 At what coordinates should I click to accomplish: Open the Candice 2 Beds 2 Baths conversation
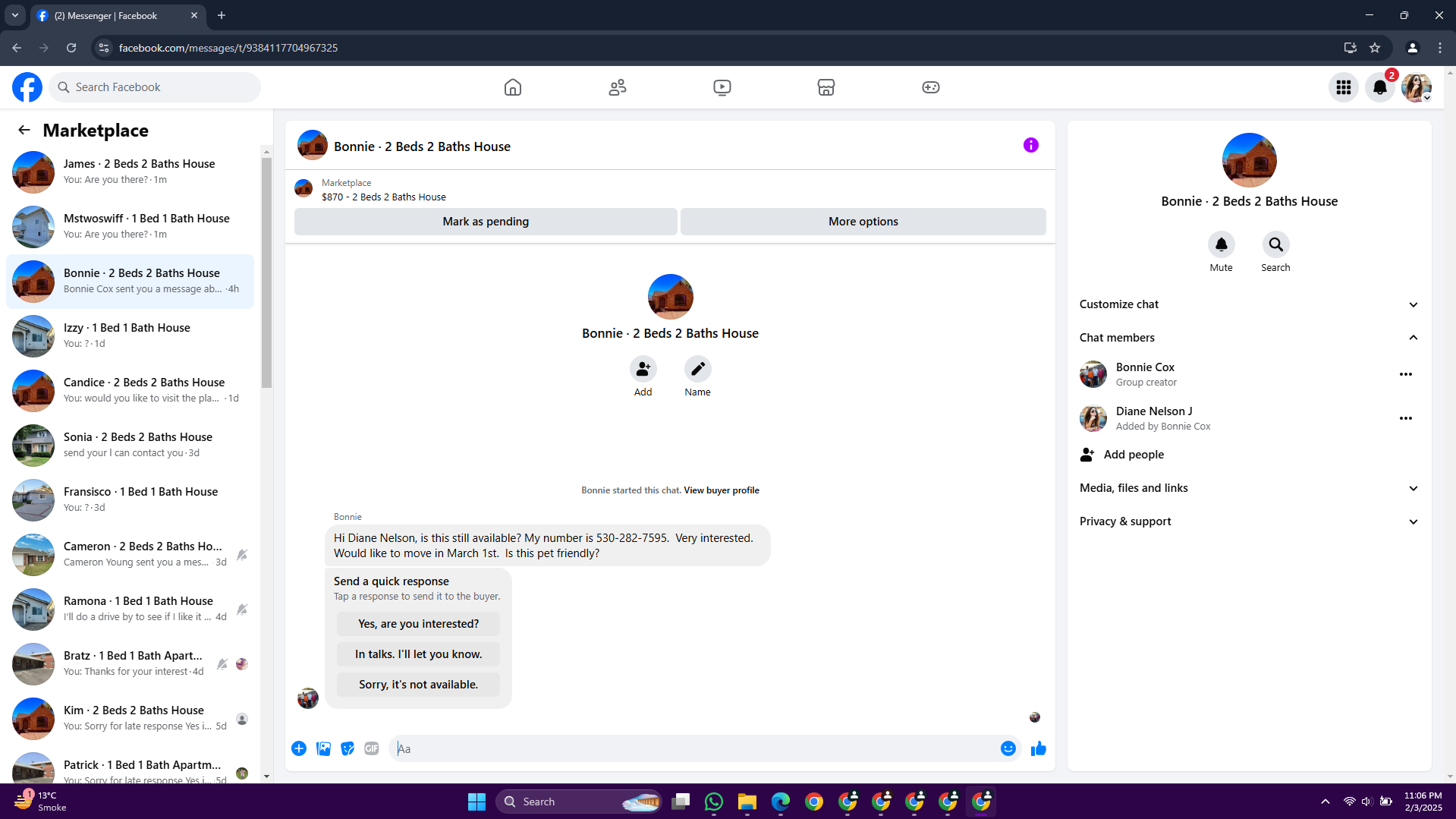131,391
